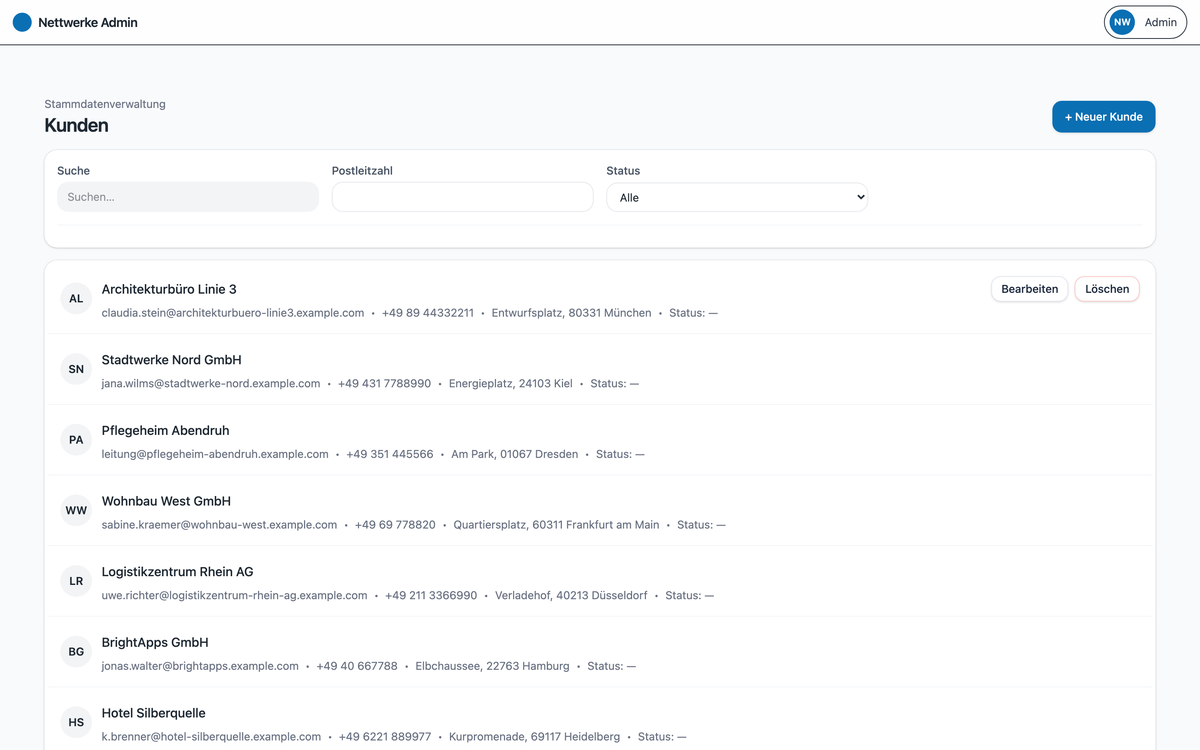Click email leitung@pflegeheim-abendruh.example.com

[x=215, y=454]
